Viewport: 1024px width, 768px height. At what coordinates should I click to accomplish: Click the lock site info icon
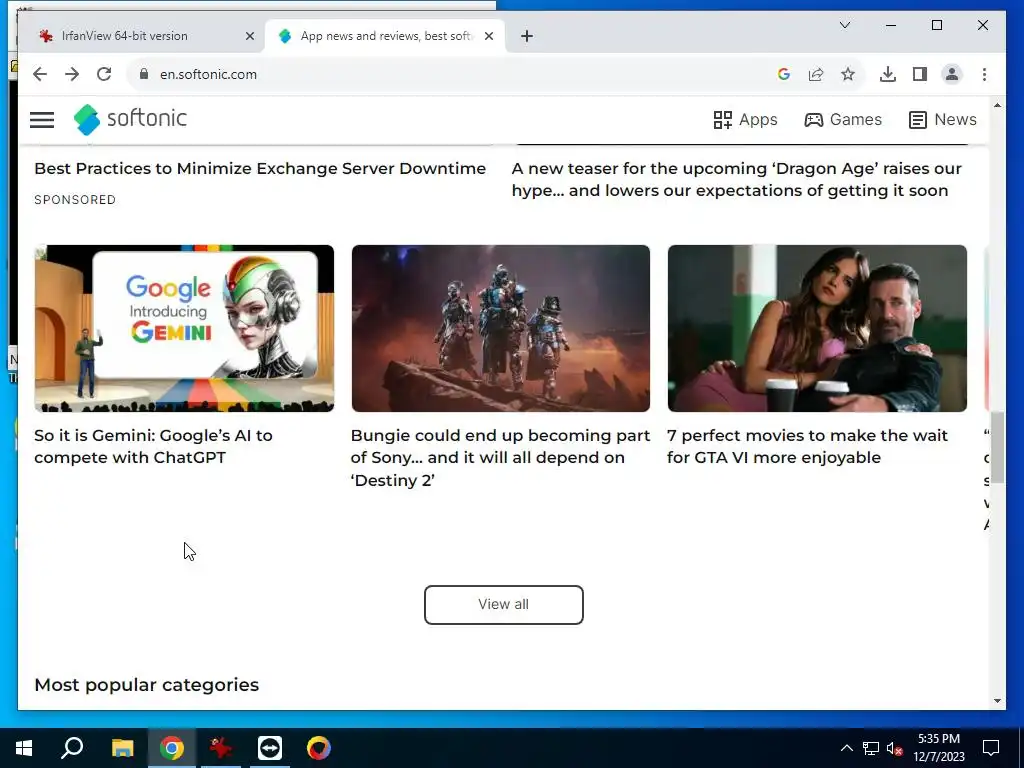[144, 74]
